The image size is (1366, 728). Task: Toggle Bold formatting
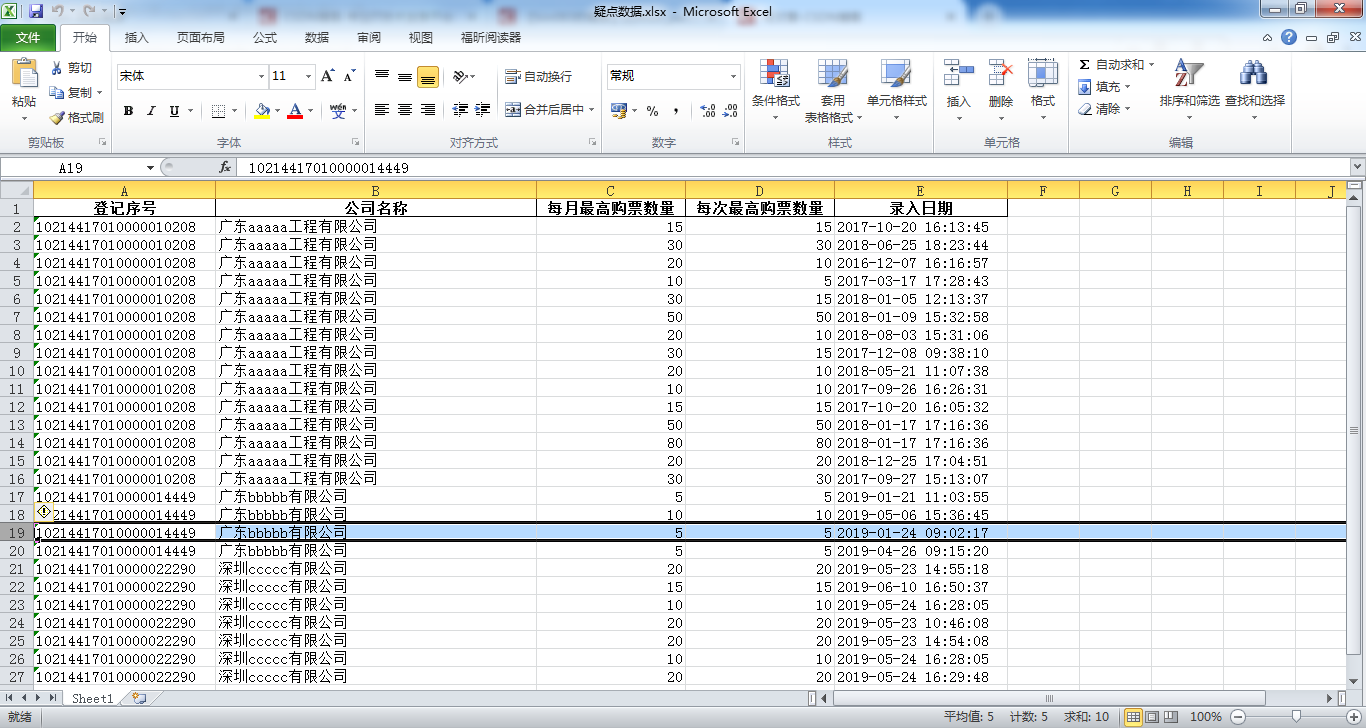click(x=128, y=111)
